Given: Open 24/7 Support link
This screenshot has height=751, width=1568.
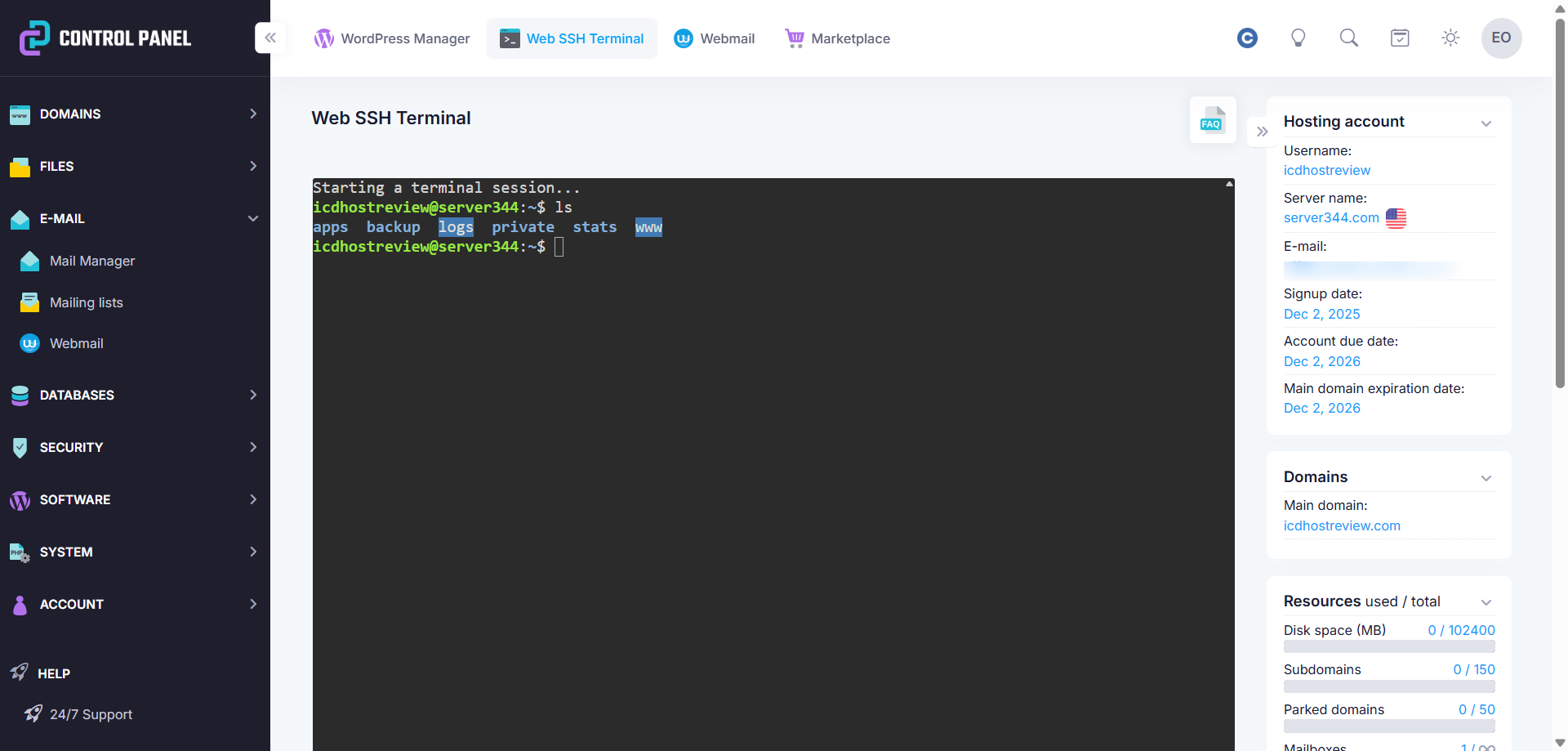Looking at the screenshot, I should [91, 715].
